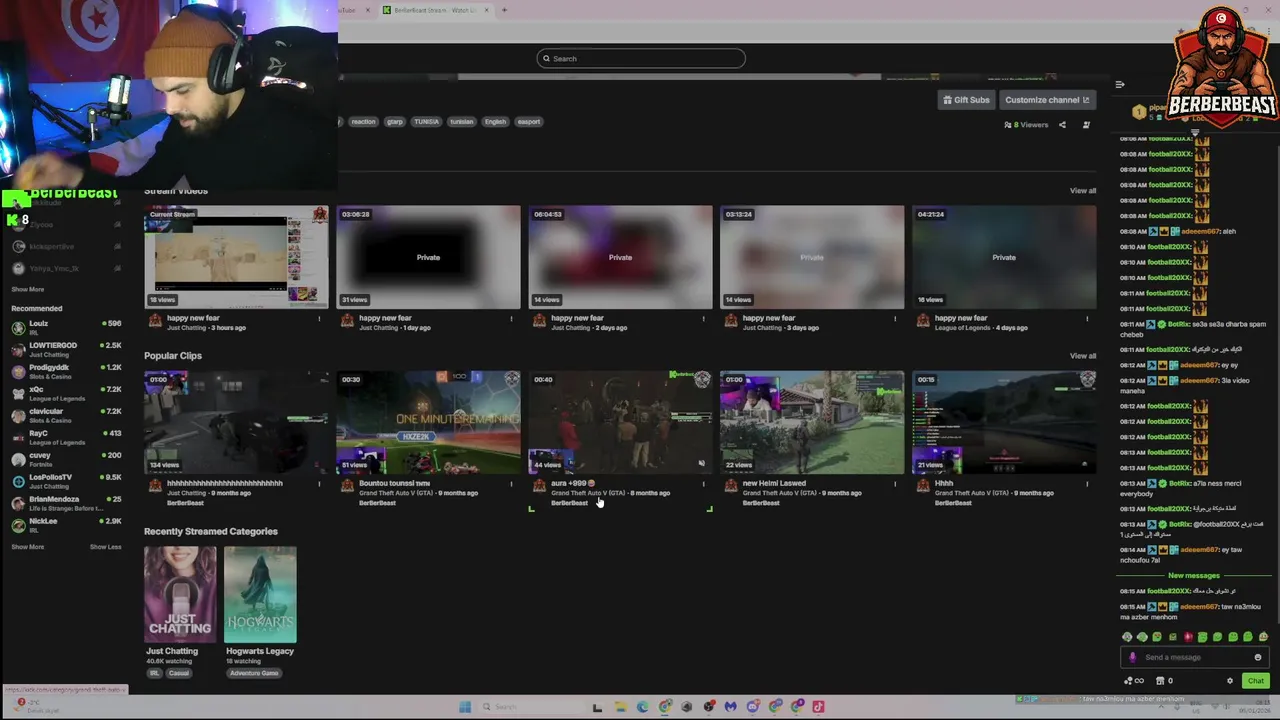1280x720 pixels.
Task: Open chat settings gear icon
Action: [1230, 681]
